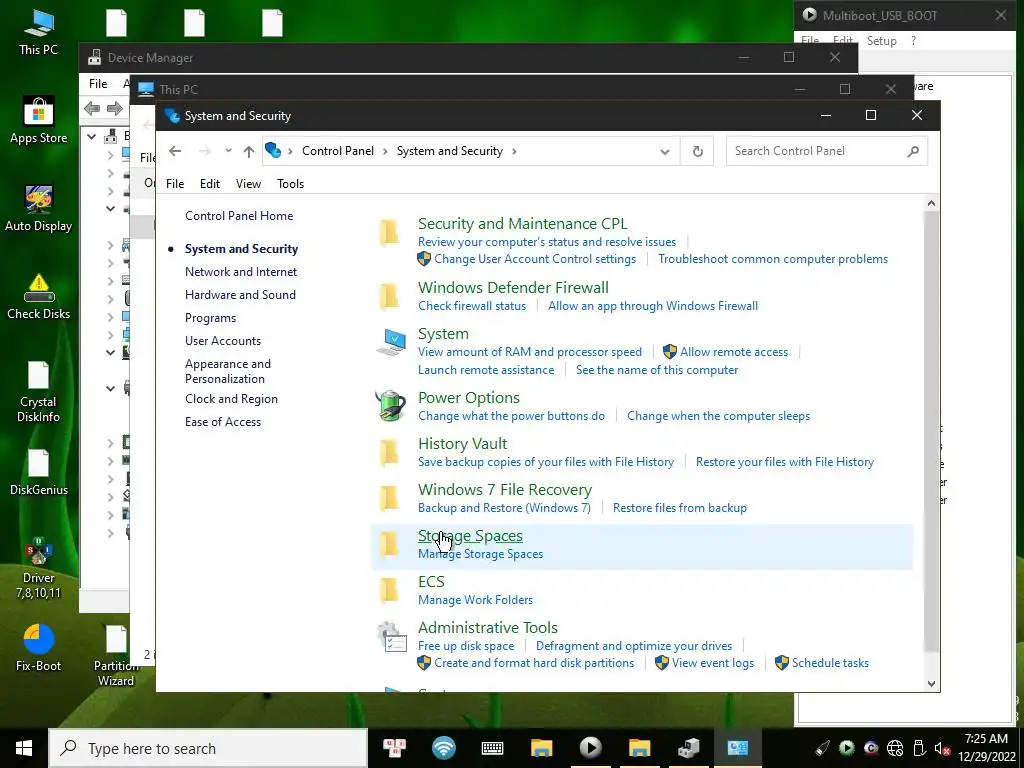This screenshot has width=1024, height=768.
Task: Click the Windows Defender Firewall folder icon
Action: coord(389,296)
